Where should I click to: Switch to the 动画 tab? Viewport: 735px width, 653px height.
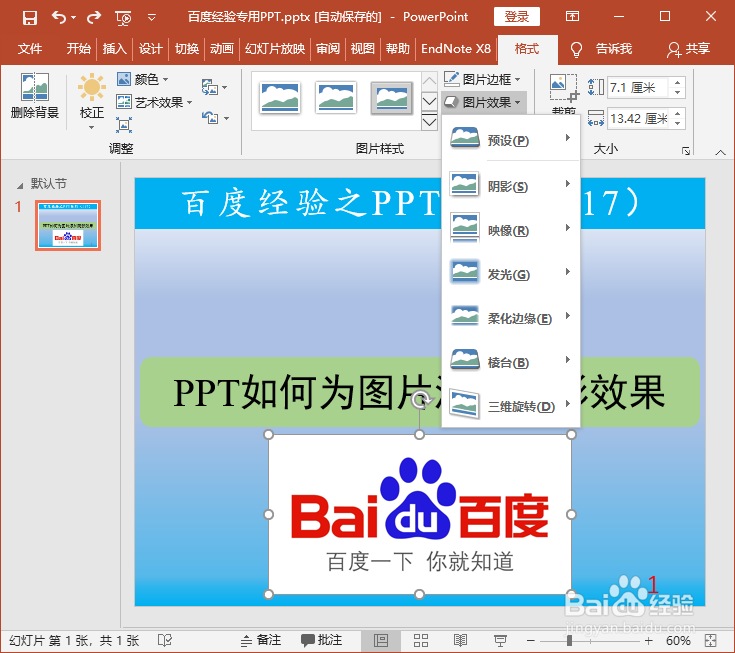tap(222, 49)
